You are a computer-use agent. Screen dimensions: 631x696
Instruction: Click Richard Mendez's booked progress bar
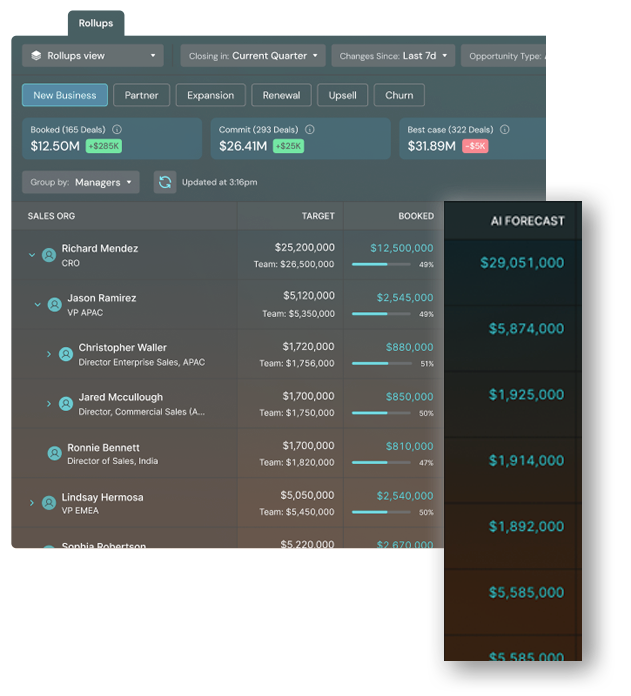point(381,265)
